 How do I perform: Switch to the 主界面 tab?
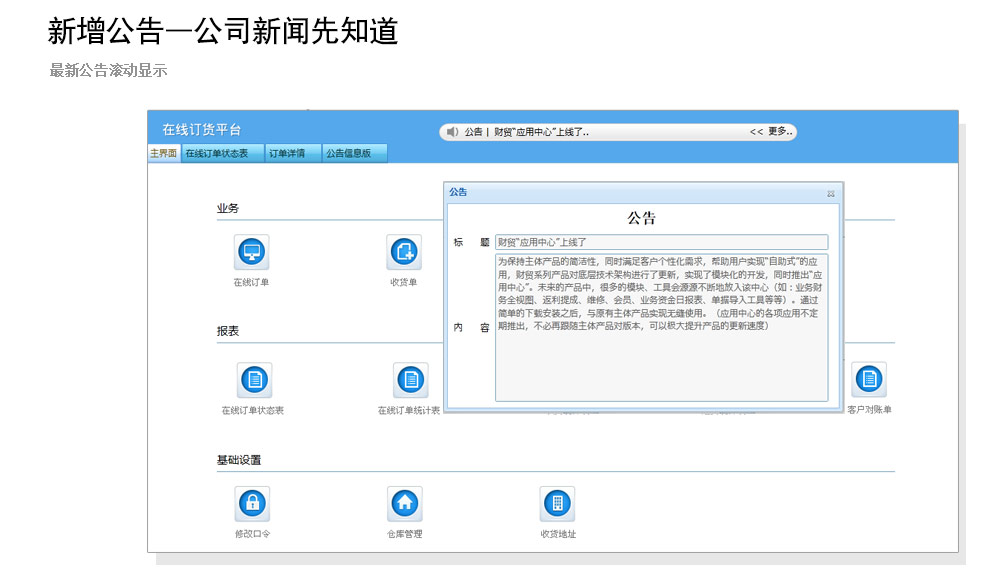(164, 153)
